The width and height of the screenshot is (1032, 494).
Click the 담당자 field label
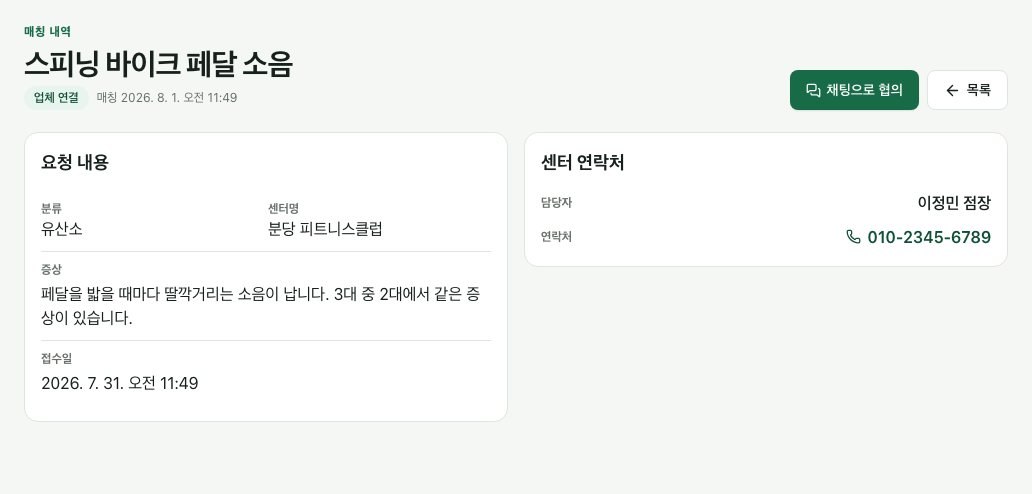(556, 203)
